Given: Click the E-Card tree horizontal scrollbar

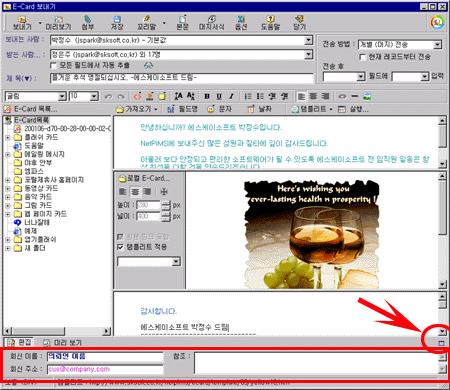Looking at the screenshot, I should click(57, 331).
